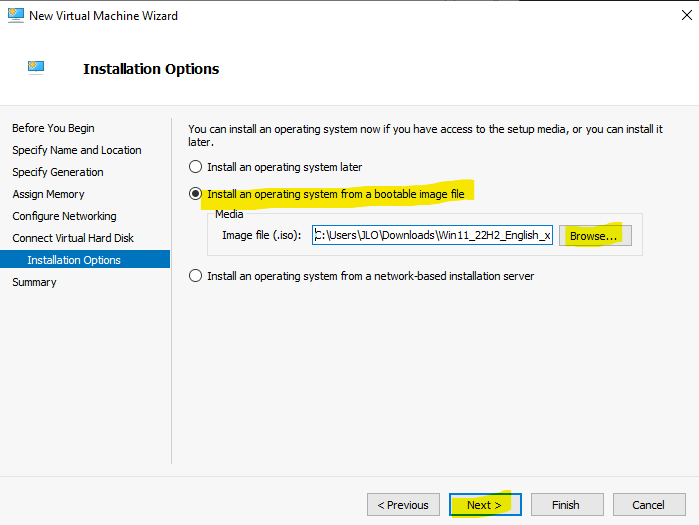
Task: Click Next to continue the wizard
Action: pos(485,504)
